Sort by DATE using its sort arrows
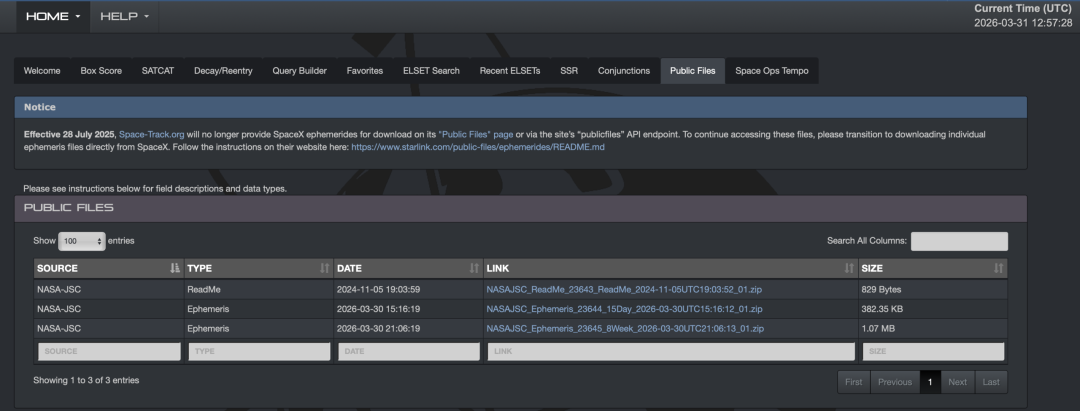The width and height of the screenshot is (1080, 411). click(x=474, y=268)
